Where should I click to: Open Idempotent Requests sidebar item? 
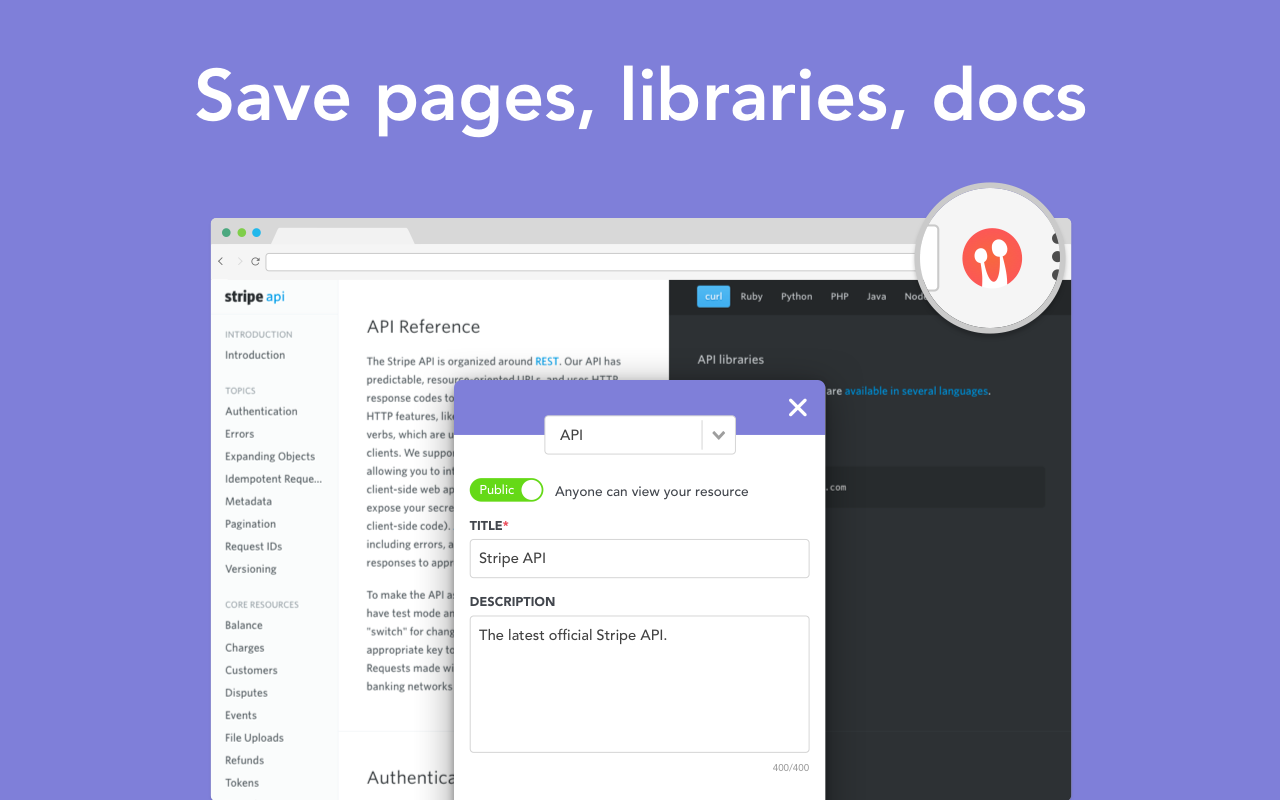(x=273, y=479)
